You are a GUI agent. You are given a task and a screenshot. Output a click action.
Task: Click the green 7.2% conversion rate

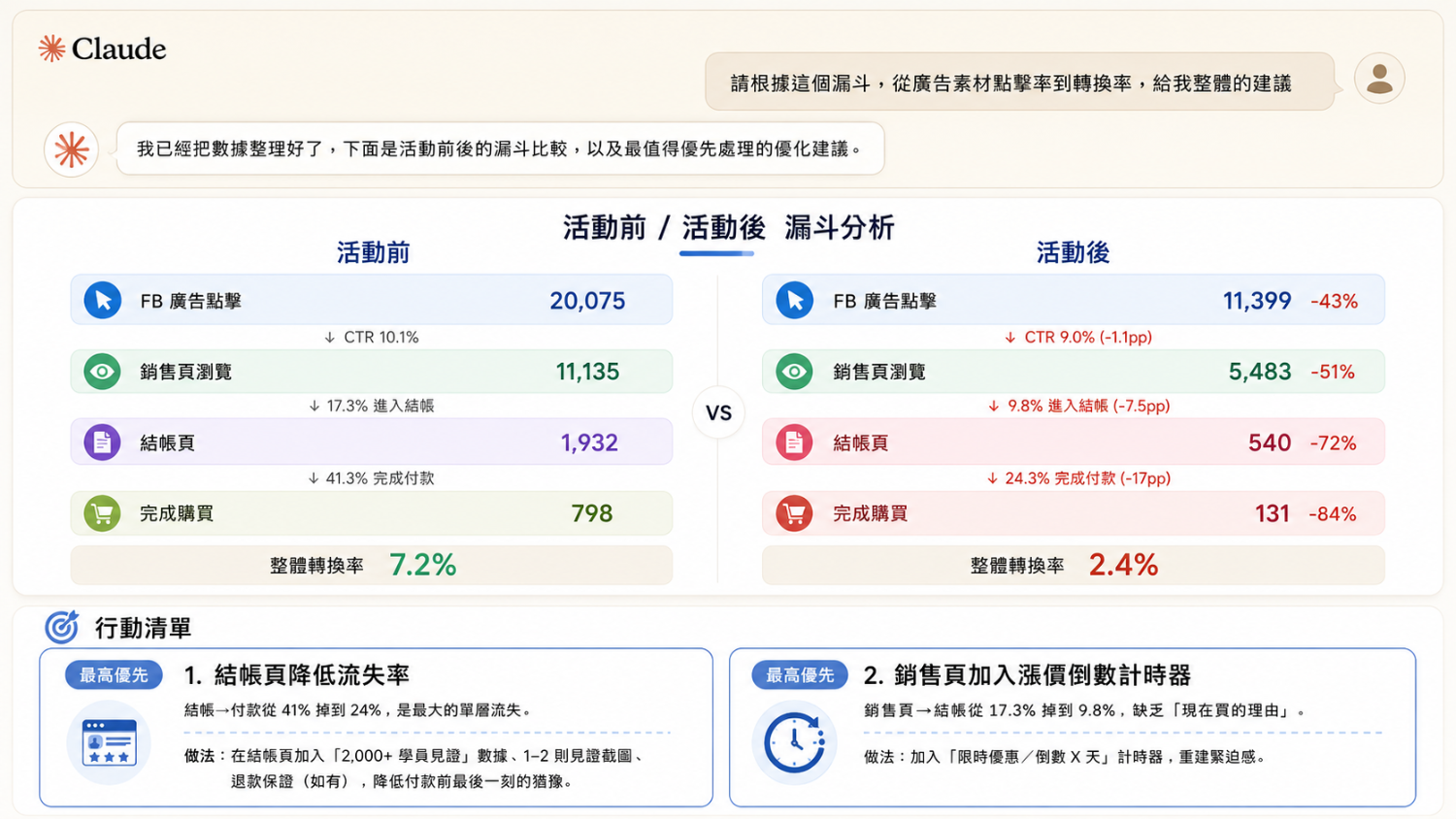click(x=423, y=565)
